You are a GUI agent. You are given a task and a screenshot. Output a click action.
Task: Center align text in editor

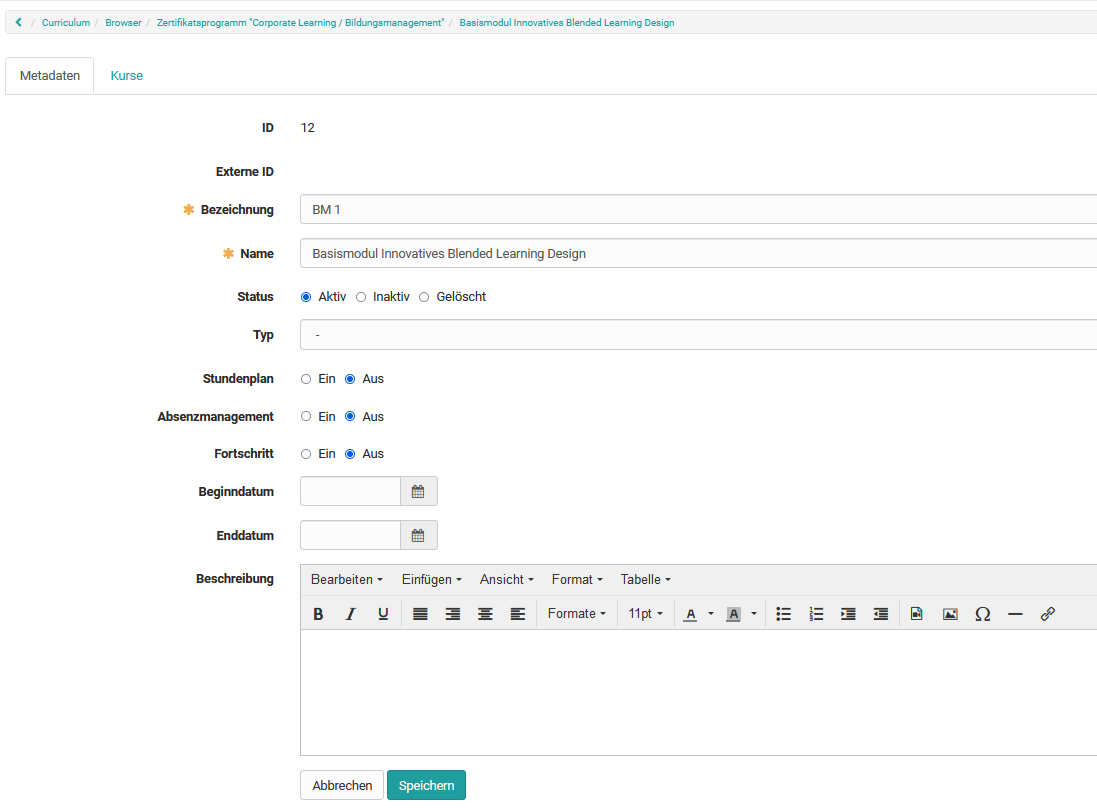pos(485,614)
